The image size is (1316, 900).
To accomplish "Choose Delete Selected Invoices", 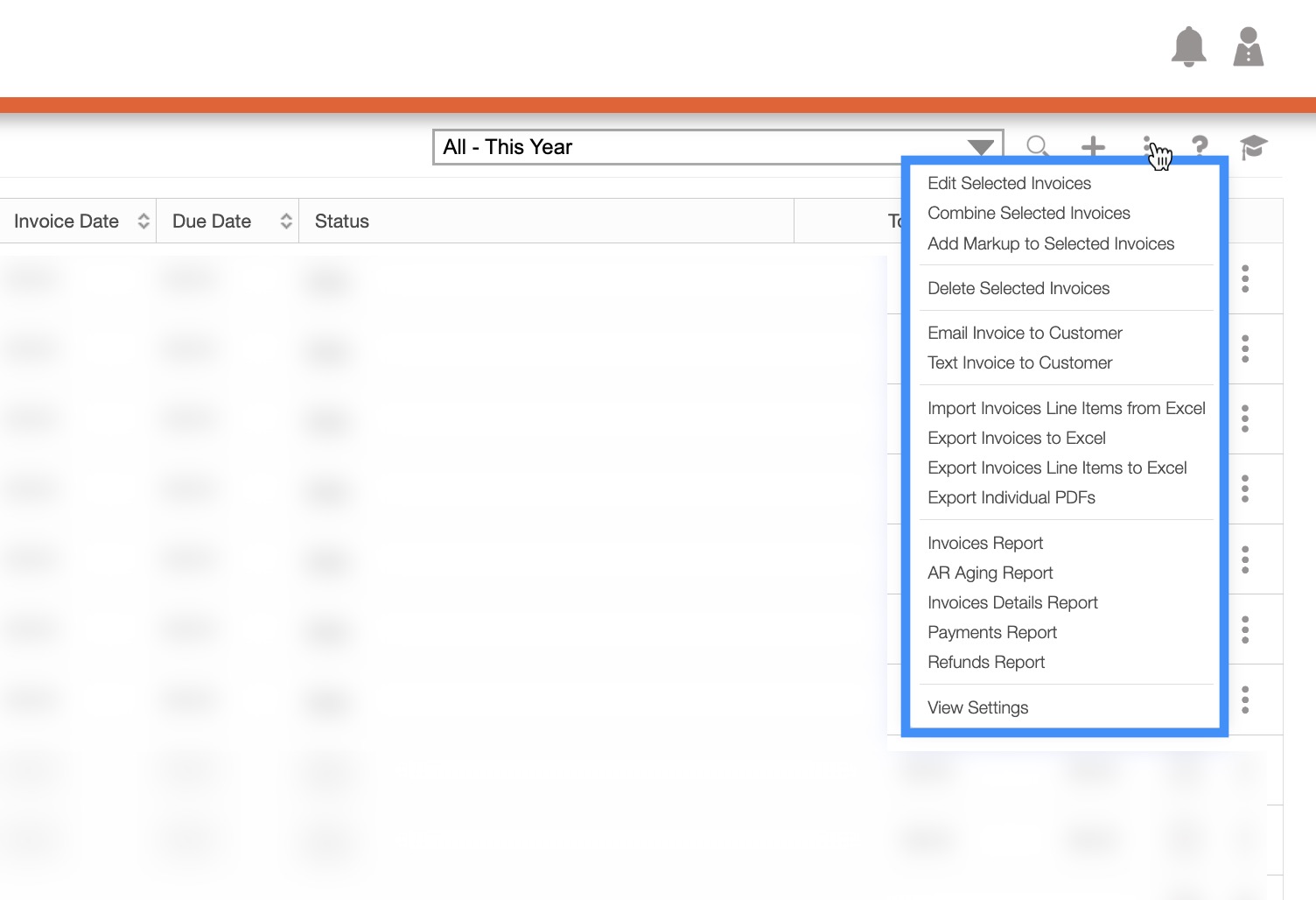I will tap(1018, 288).
